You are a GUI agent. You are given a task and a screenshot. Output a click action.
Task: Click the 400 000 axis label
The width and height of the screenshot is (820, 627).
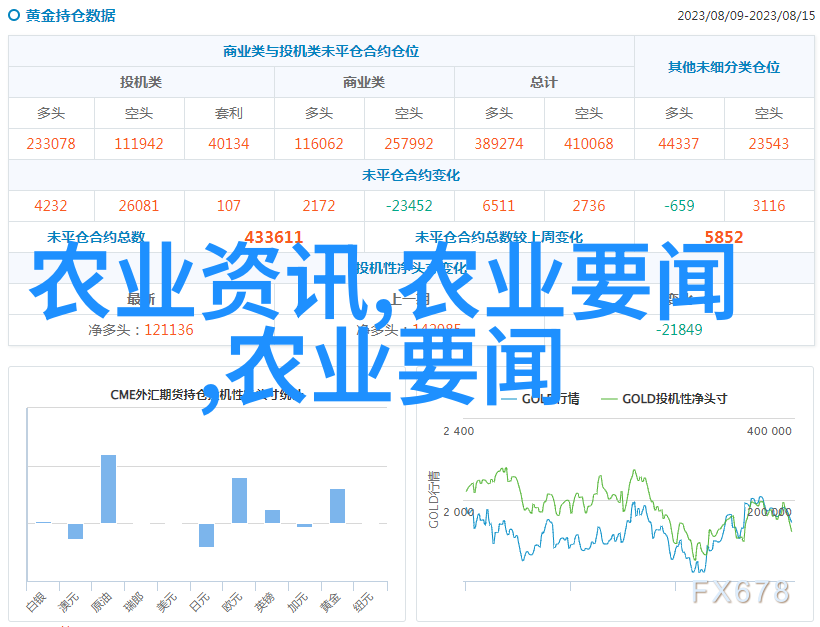(x=769, y=431)
